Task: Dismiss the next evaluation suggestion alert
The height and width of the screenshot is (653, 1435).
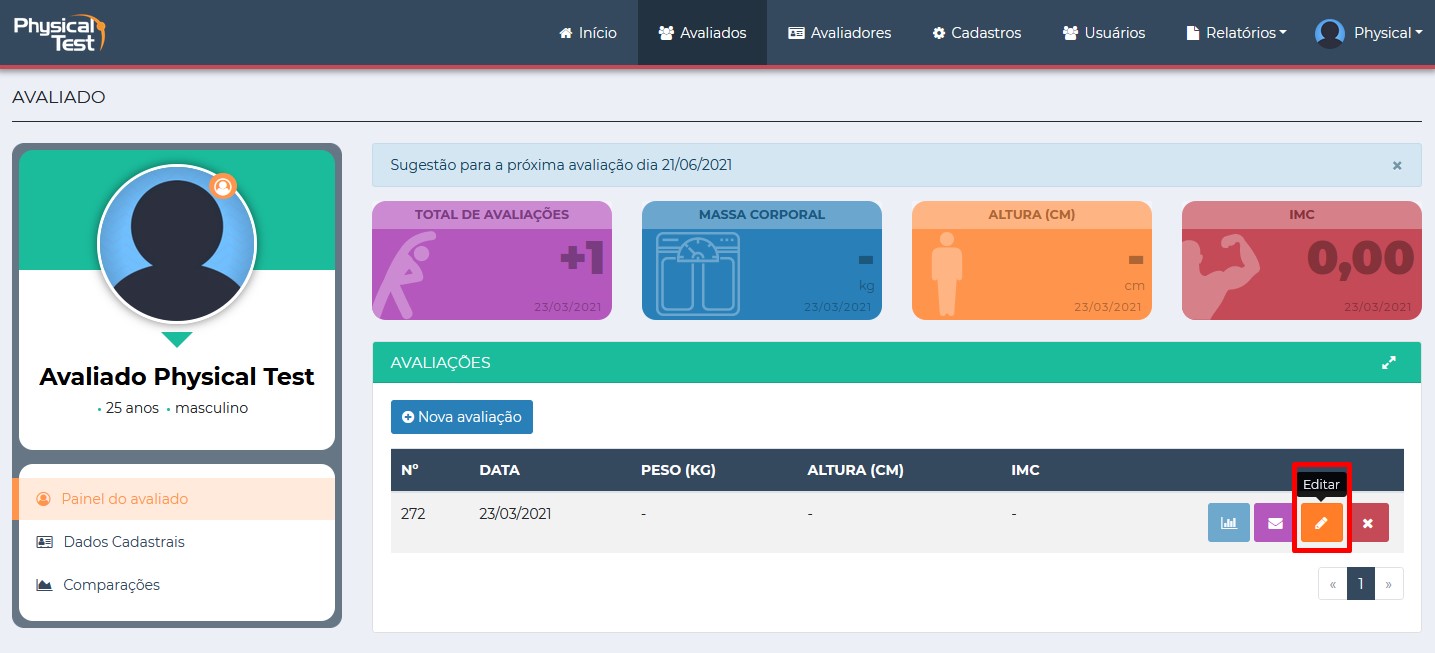Action: coord(1397,165)
